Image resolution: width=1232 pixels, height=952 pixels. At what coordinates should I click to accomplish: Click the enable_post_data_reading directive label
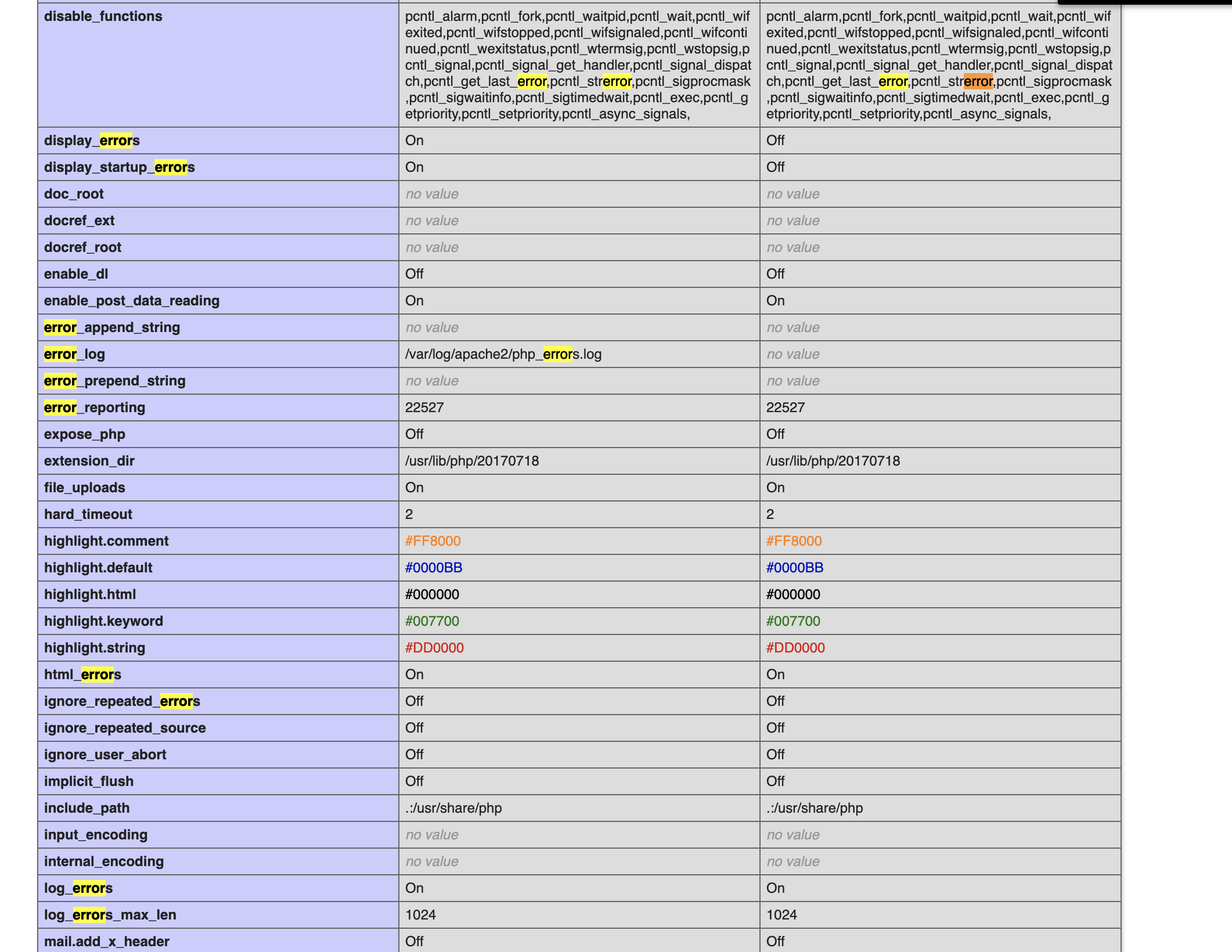click(132, 301)
